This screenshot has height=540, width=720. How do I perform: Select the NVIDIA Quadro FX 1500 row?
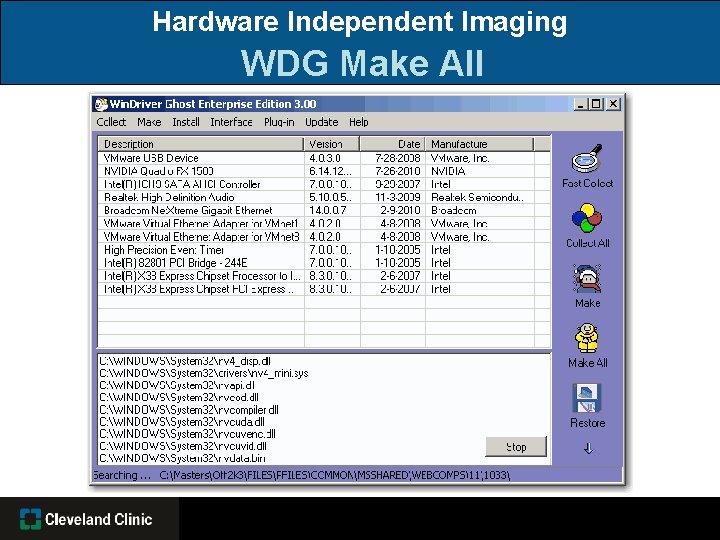[324, 171]
